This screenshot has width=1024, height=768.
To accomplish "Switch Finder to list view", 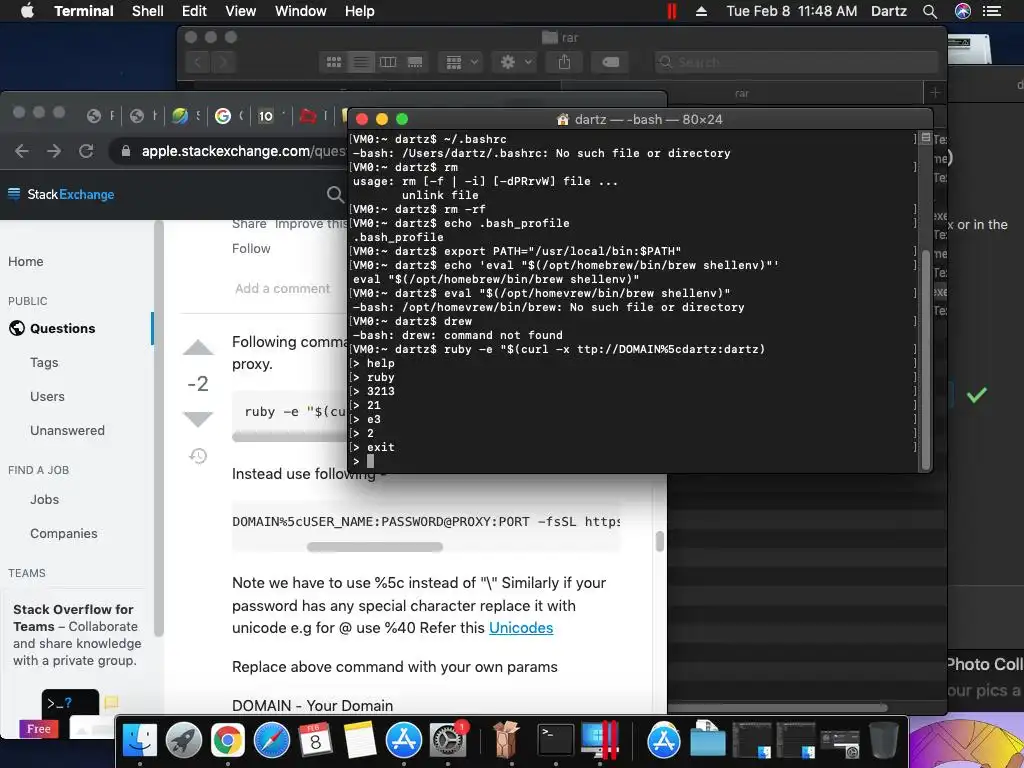I will pyautogui.click(x=360, y=62).
